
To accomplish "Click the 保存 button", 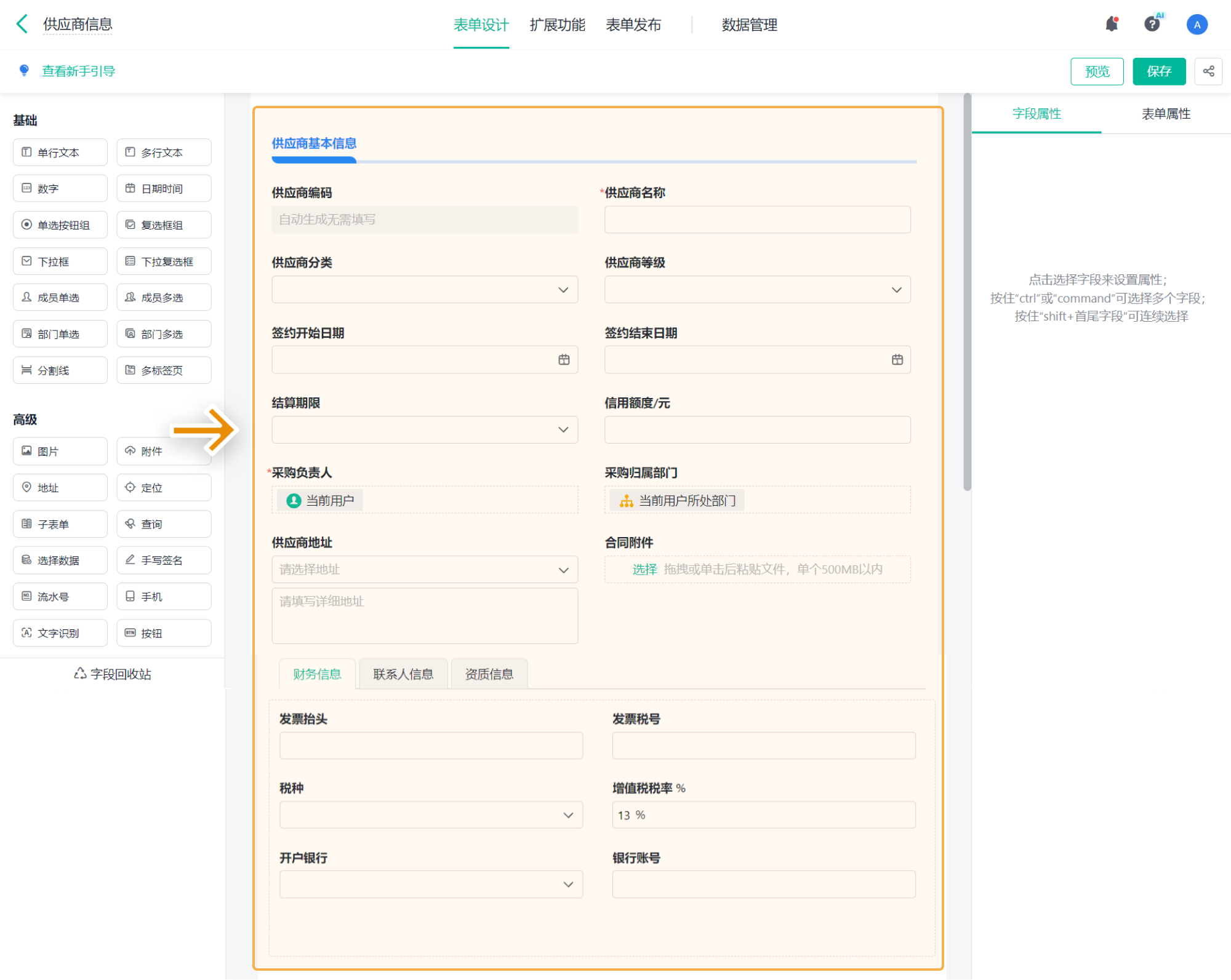I will pos(1159,71).
